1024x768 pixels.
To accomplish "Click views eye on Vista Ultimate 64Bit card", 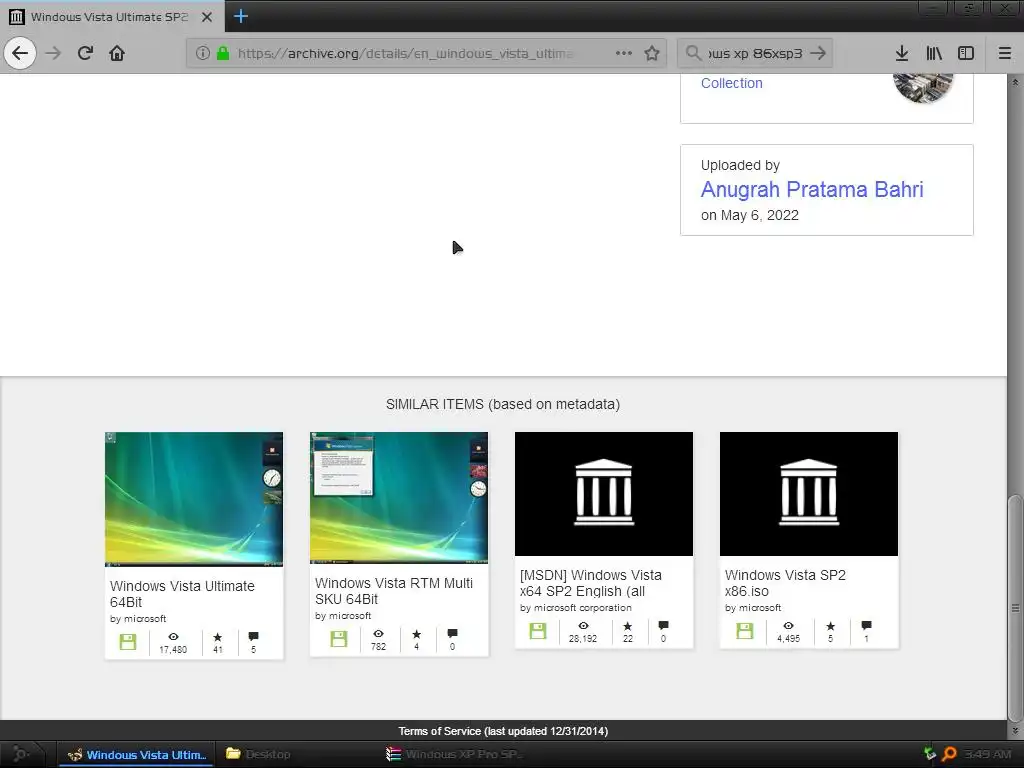I will tap(173, 636).
